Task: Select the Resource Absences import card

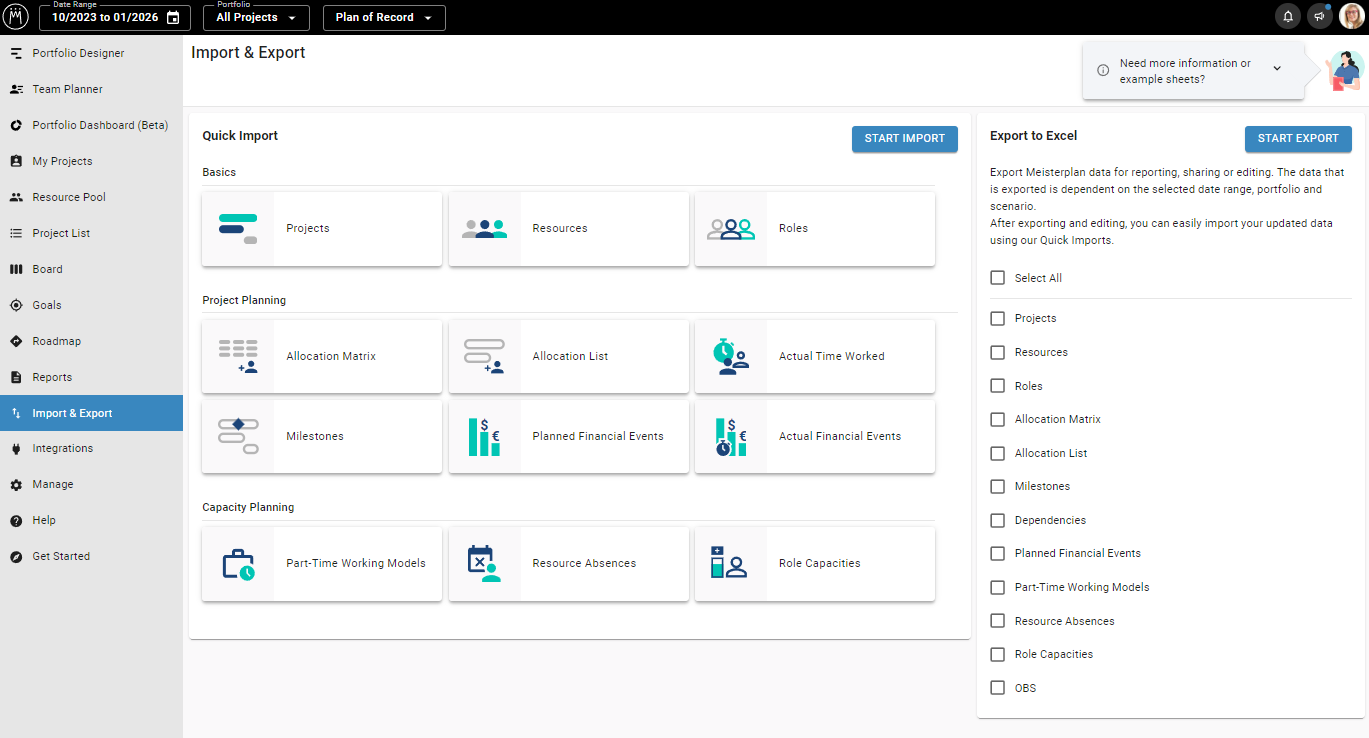Action: click(569, 564)
